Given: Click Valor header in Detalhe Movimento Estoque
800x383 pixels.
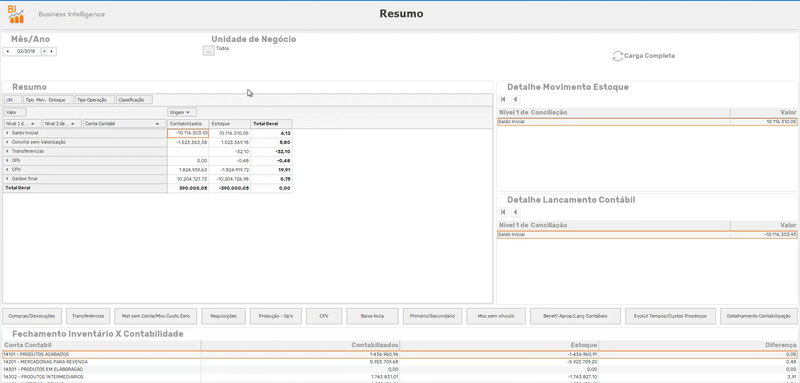Looking at the screenshot, I should [x=764, y=112].
